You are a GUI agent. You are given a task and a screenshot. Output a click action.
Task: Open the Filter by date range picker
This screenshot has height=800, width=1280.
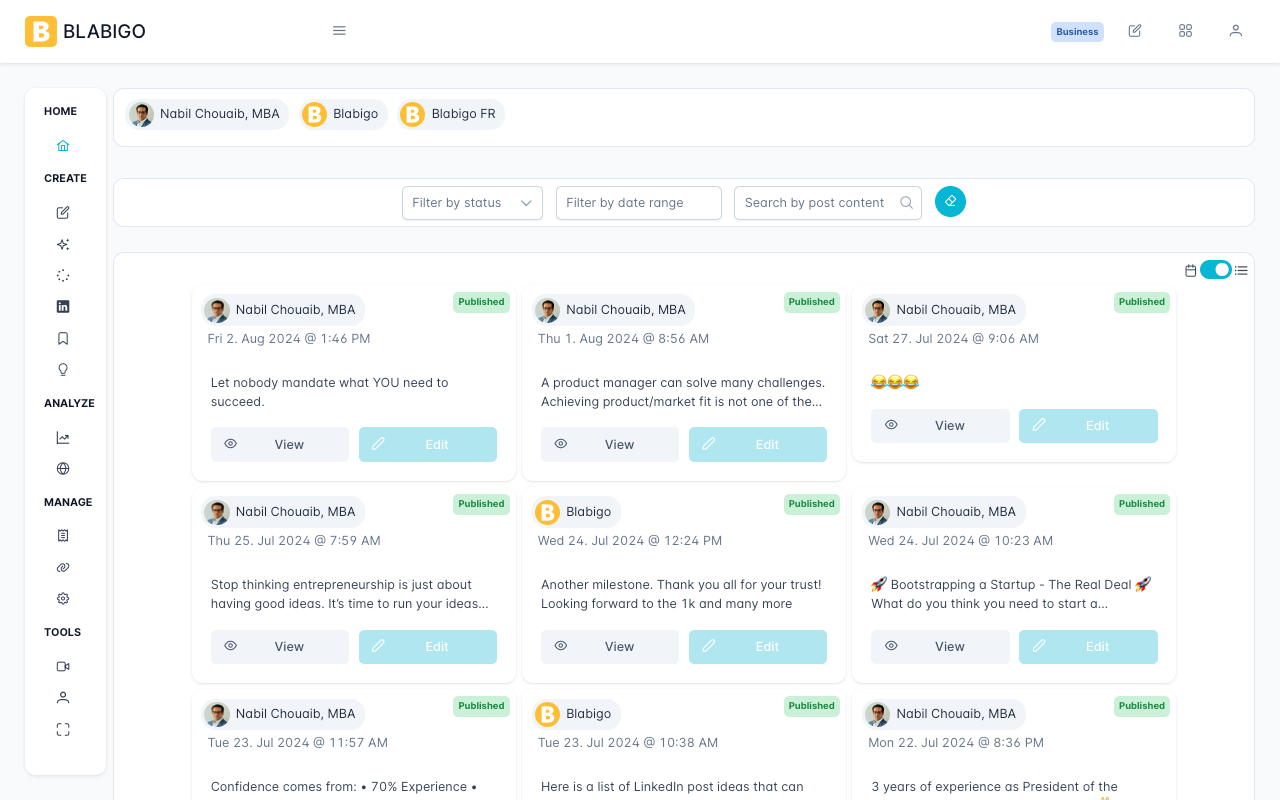(639, 203)
